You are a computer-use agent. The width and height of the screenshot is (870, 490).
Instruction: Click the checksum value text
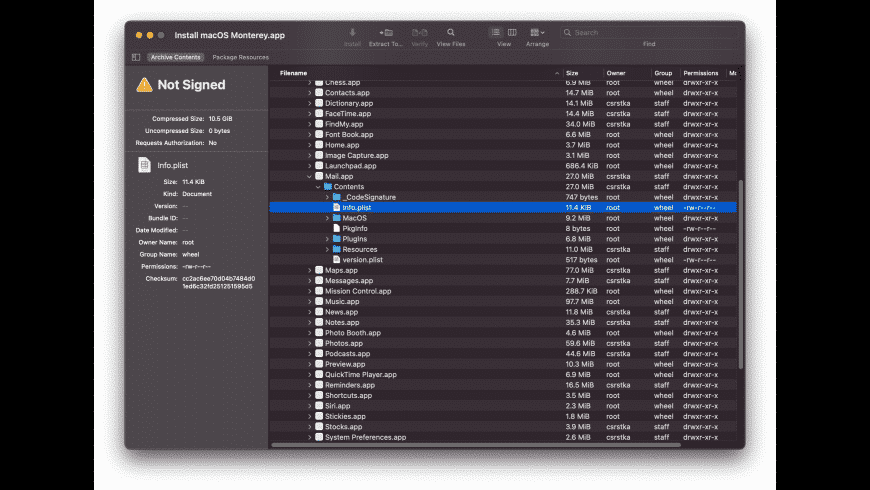point(219,282)
